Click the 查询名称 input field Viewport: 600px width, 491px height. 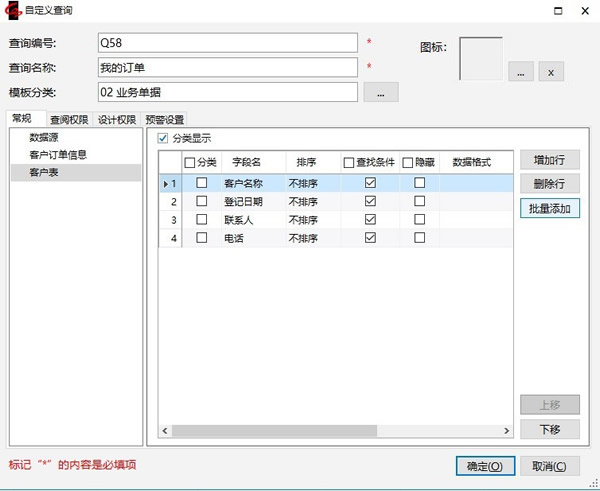227,67
